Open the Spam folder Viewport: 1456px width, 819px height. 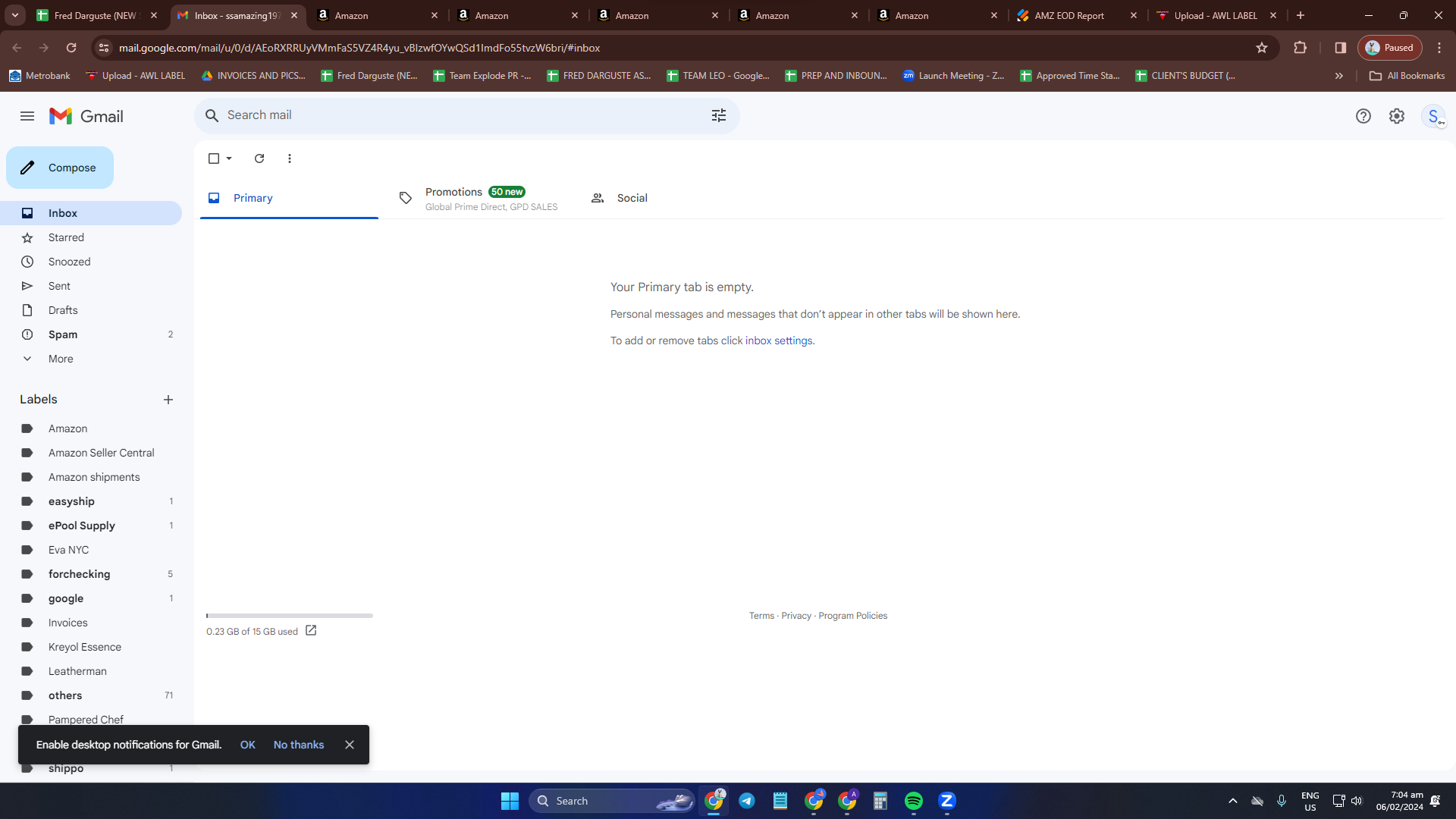91,334
